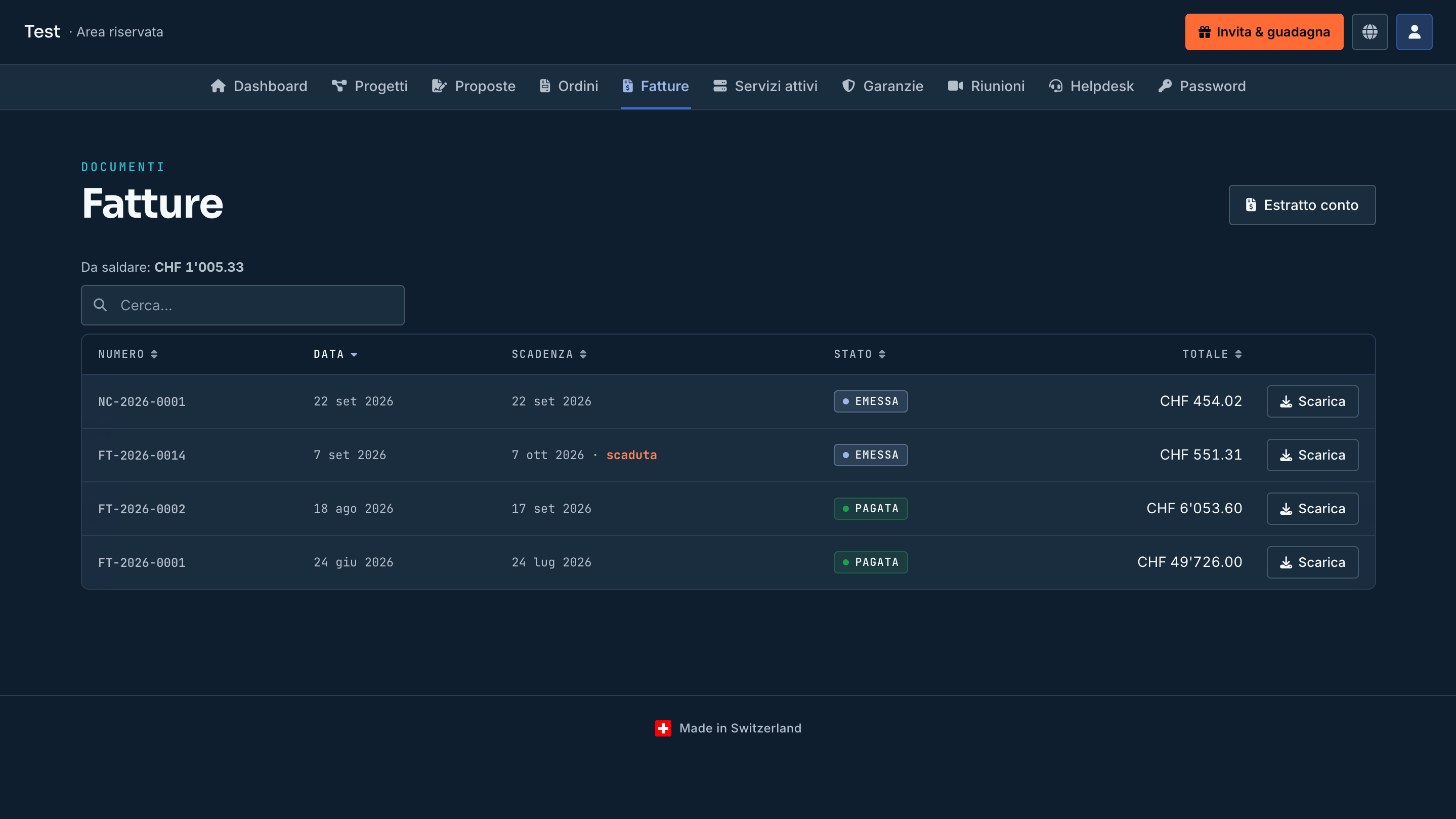Download invoice FT-2026-0002 with Scarica

coord(1312,508)
